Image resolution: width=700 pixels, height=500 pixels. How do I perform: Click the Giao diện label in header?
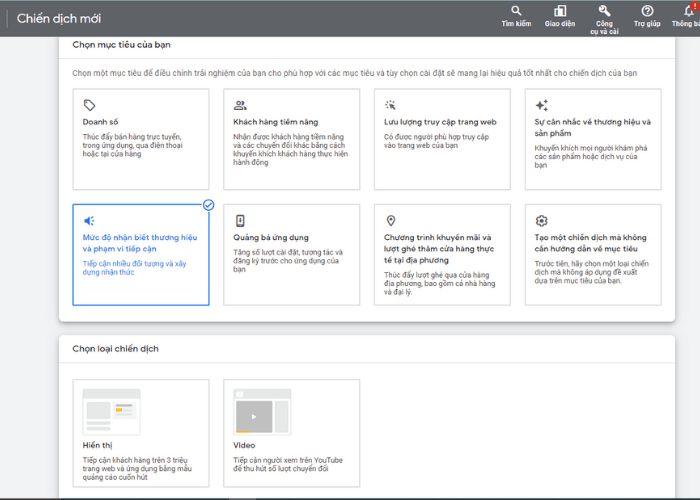tap(560, 24)
